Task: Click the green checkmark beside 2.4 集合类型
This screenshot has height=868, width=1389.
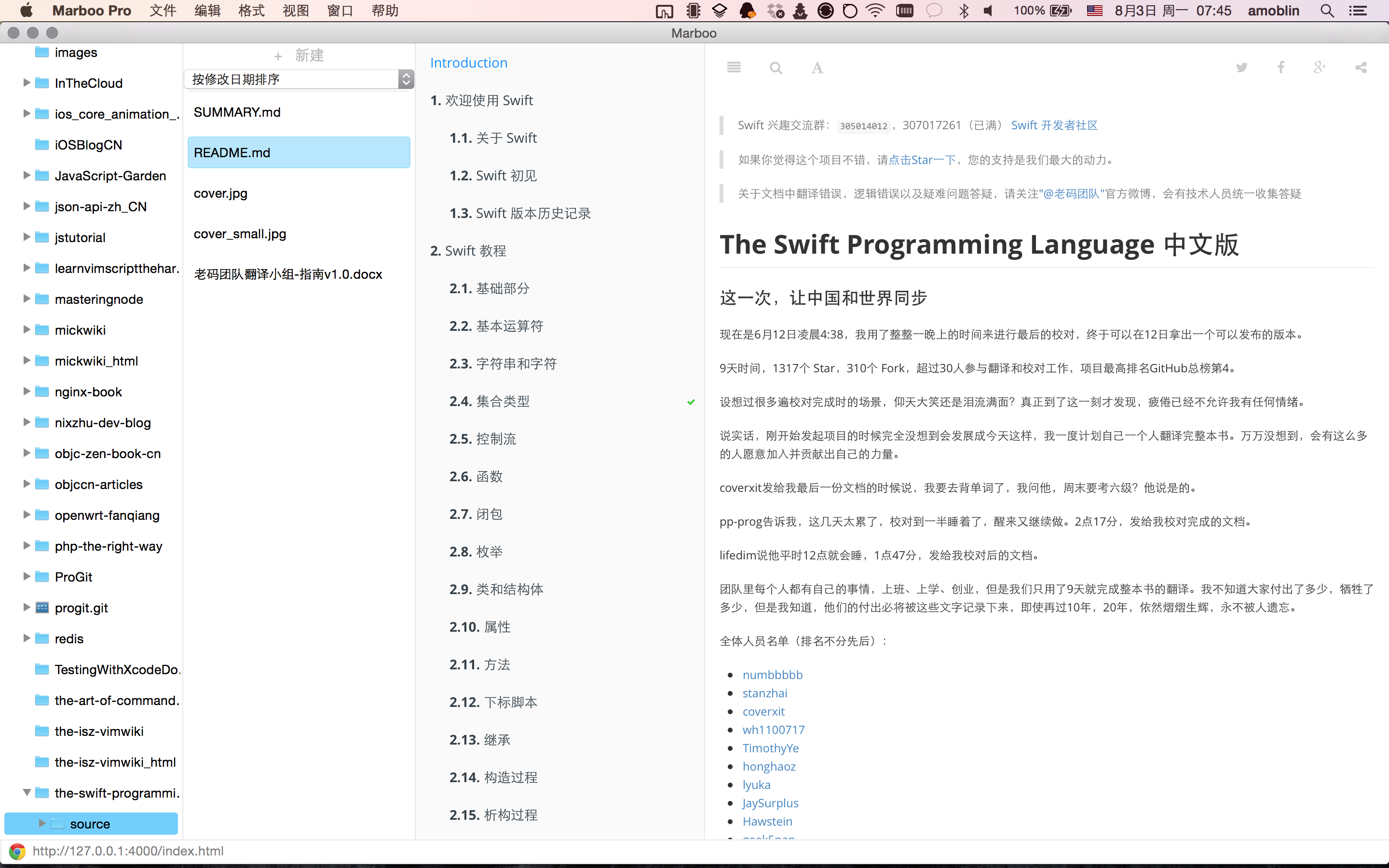Action: [x=691, y=402]
